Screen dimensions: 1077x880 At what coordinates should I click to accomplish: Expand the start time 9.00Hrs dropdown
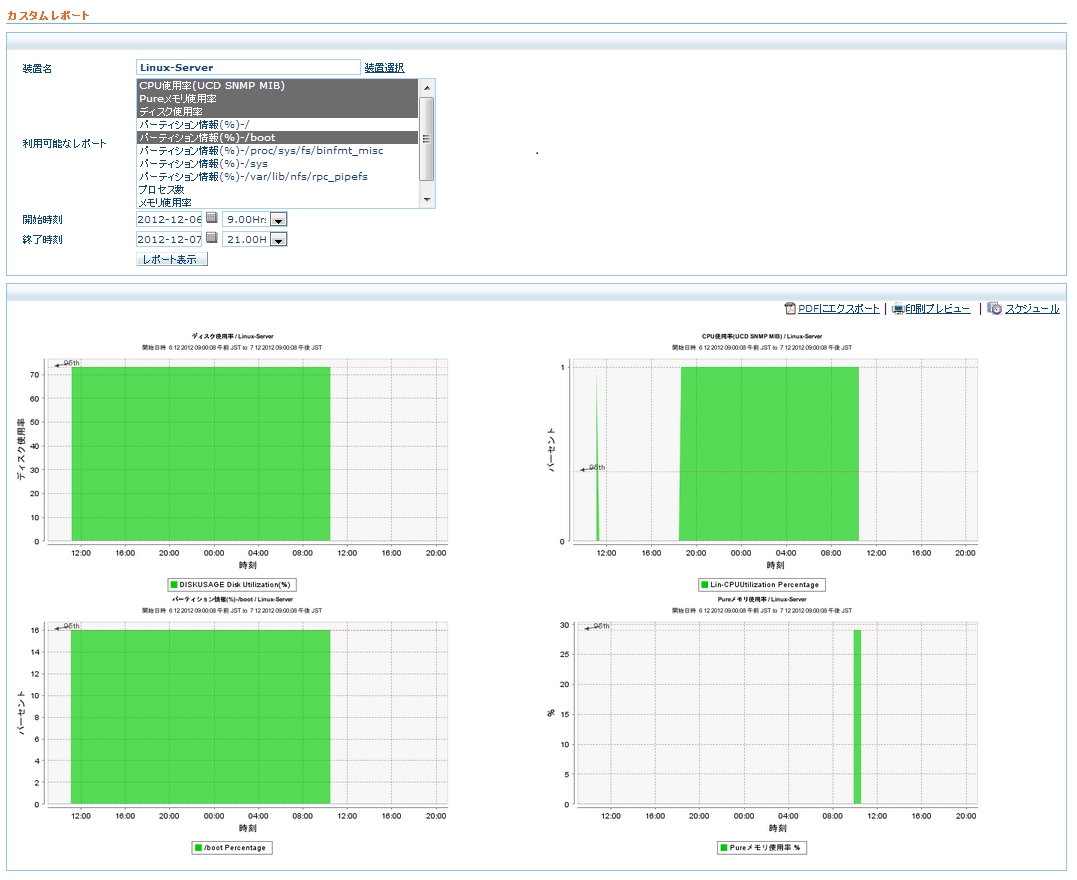pyautogui.click(x=279, y=220)
